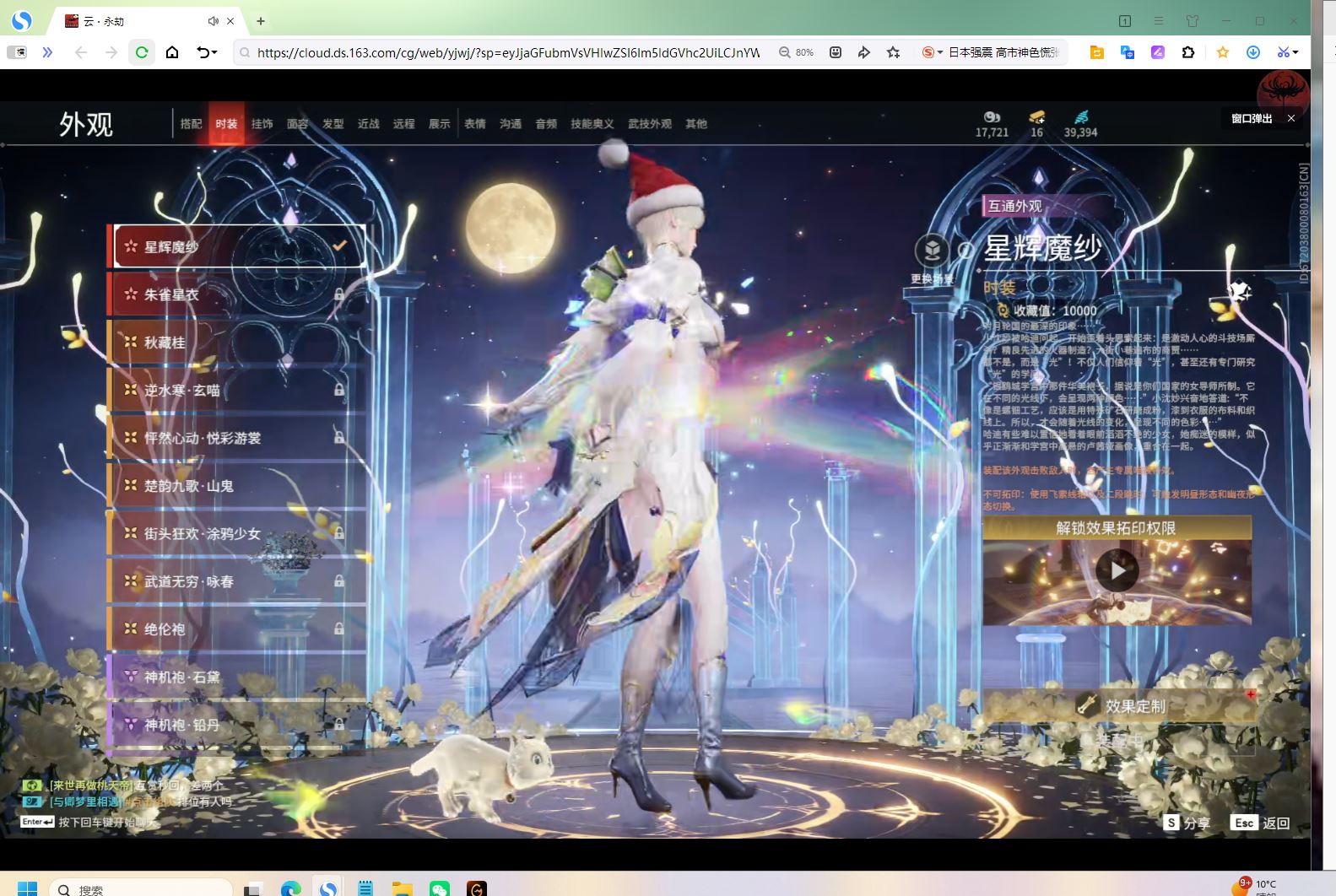Click the 80% zoom level indicator
1336x896 pixels.
pyautogui.click(x=796, y=52)
